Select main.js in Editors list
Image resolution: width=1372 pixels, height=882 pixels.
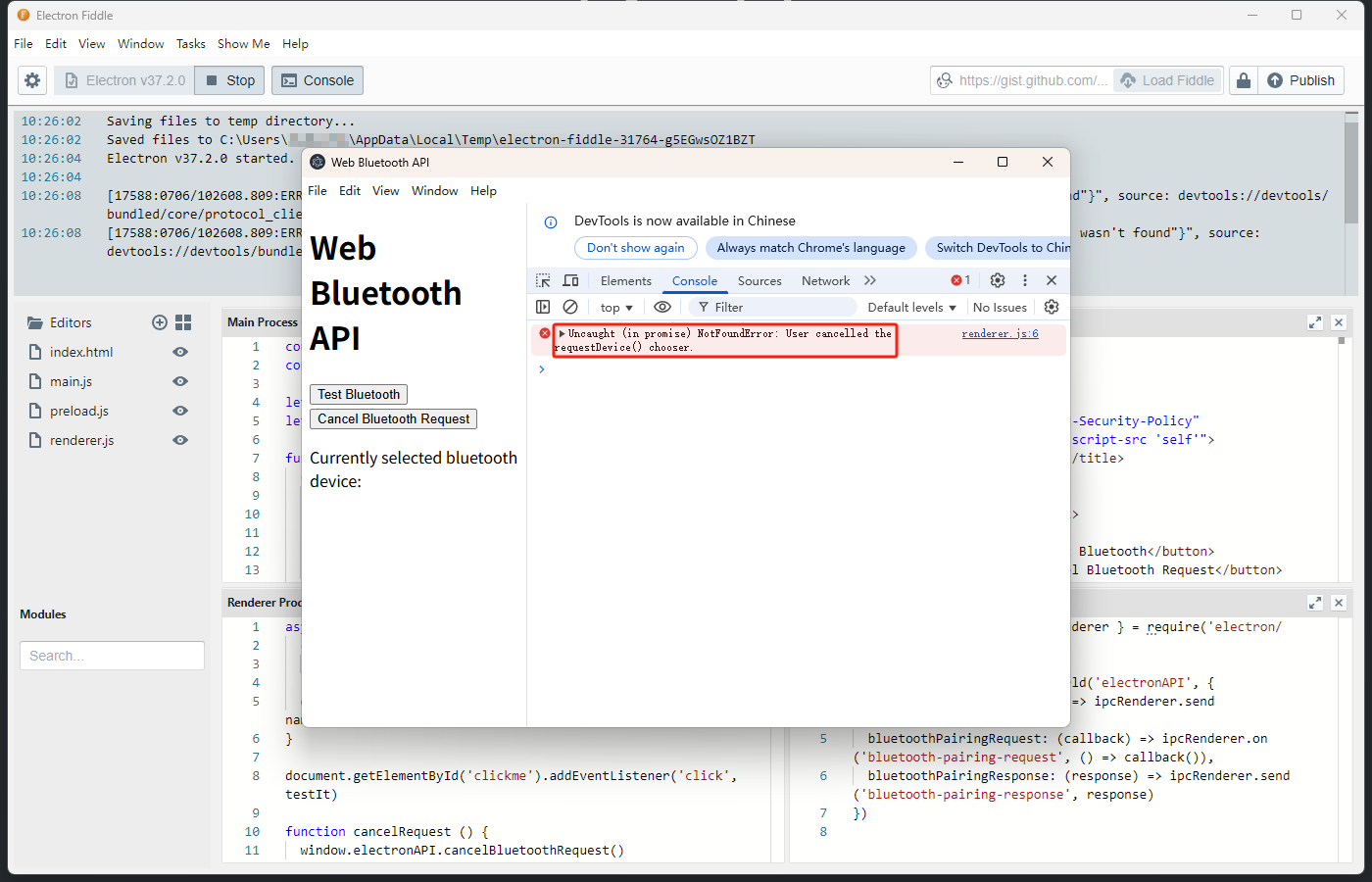(72, 381)
